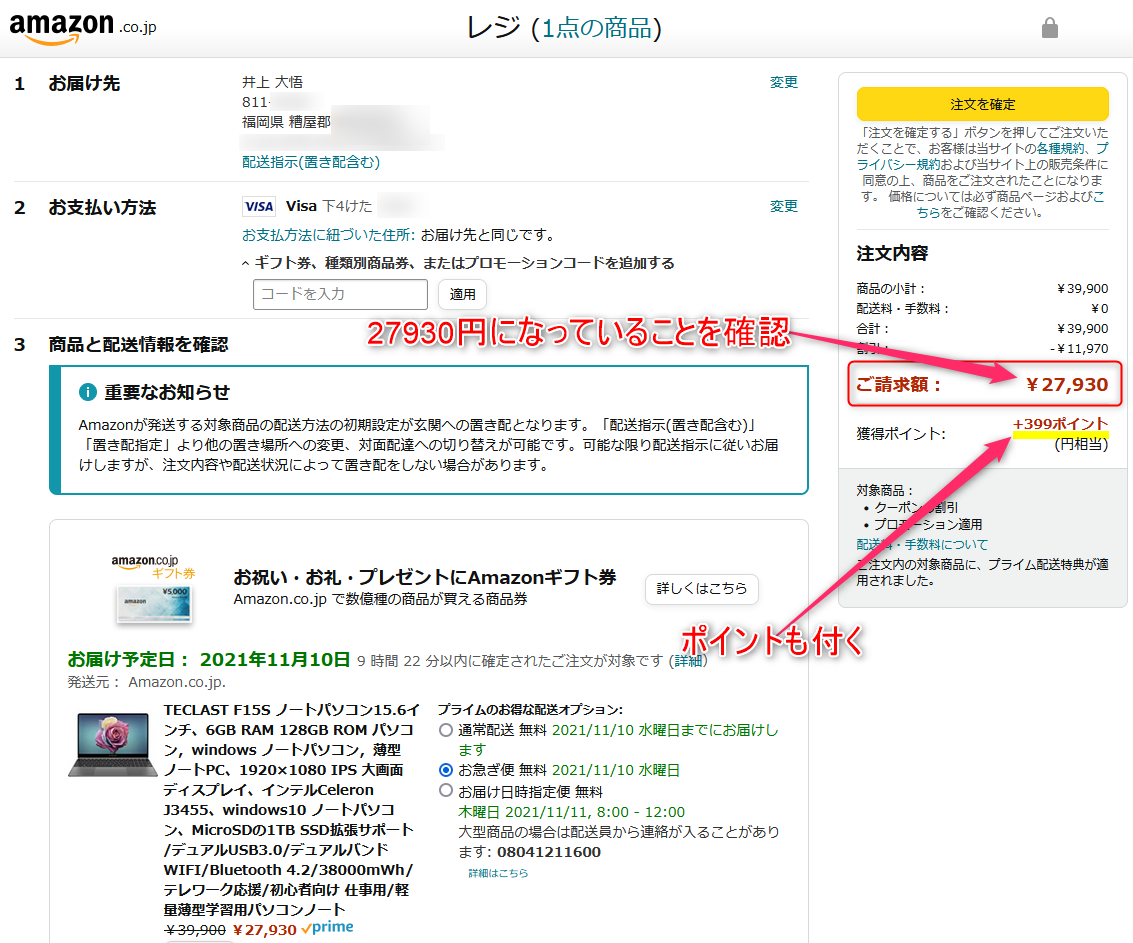Open お支払方法に紐づいた住所 link

click(328, 235)
